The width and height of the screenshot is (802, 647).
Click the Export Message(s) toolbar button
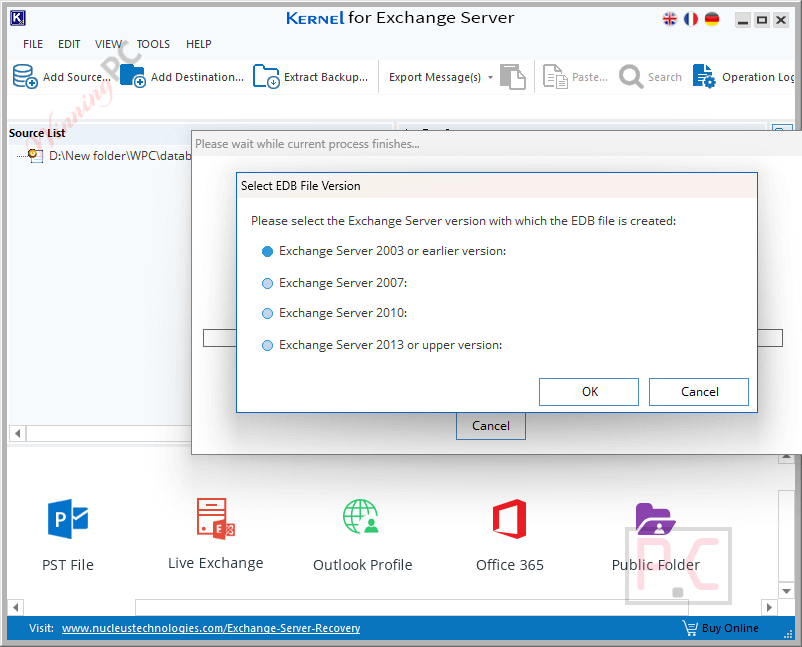point(435,77)
